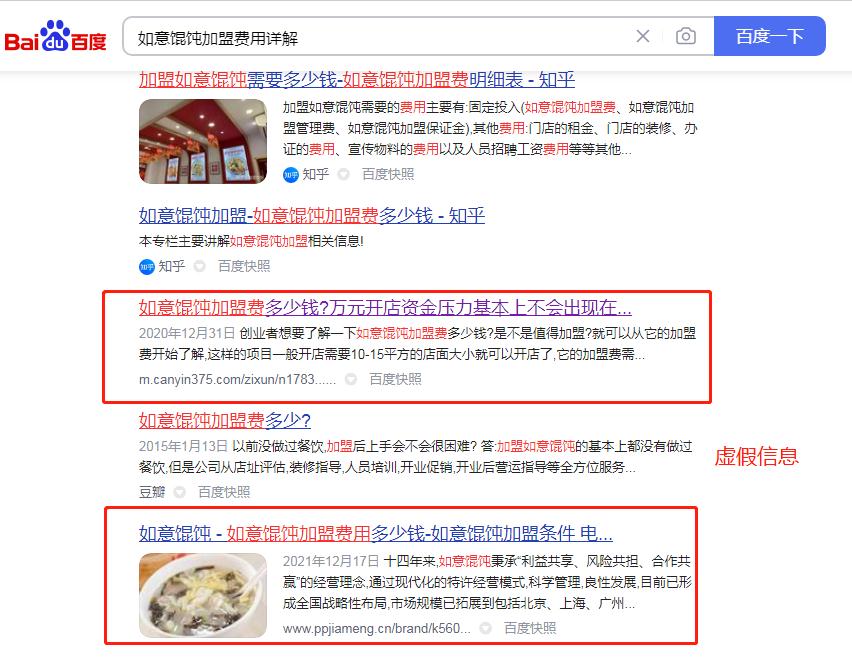The image size is (852, 658).
Task: Click the 知乎 source icon of first result
Action: pos(291,174)
